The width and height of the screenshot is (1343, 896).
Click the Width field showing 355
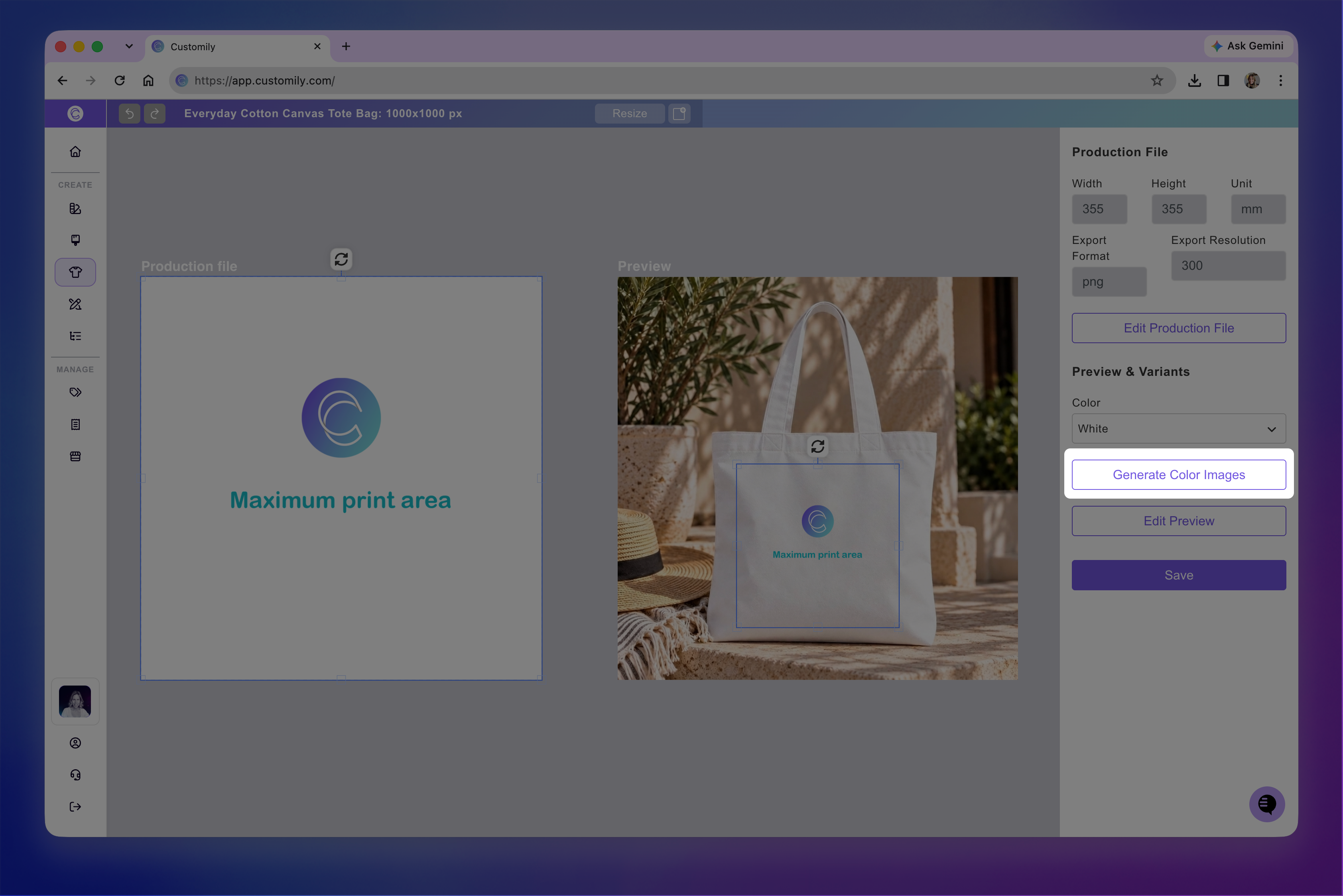1099,209
